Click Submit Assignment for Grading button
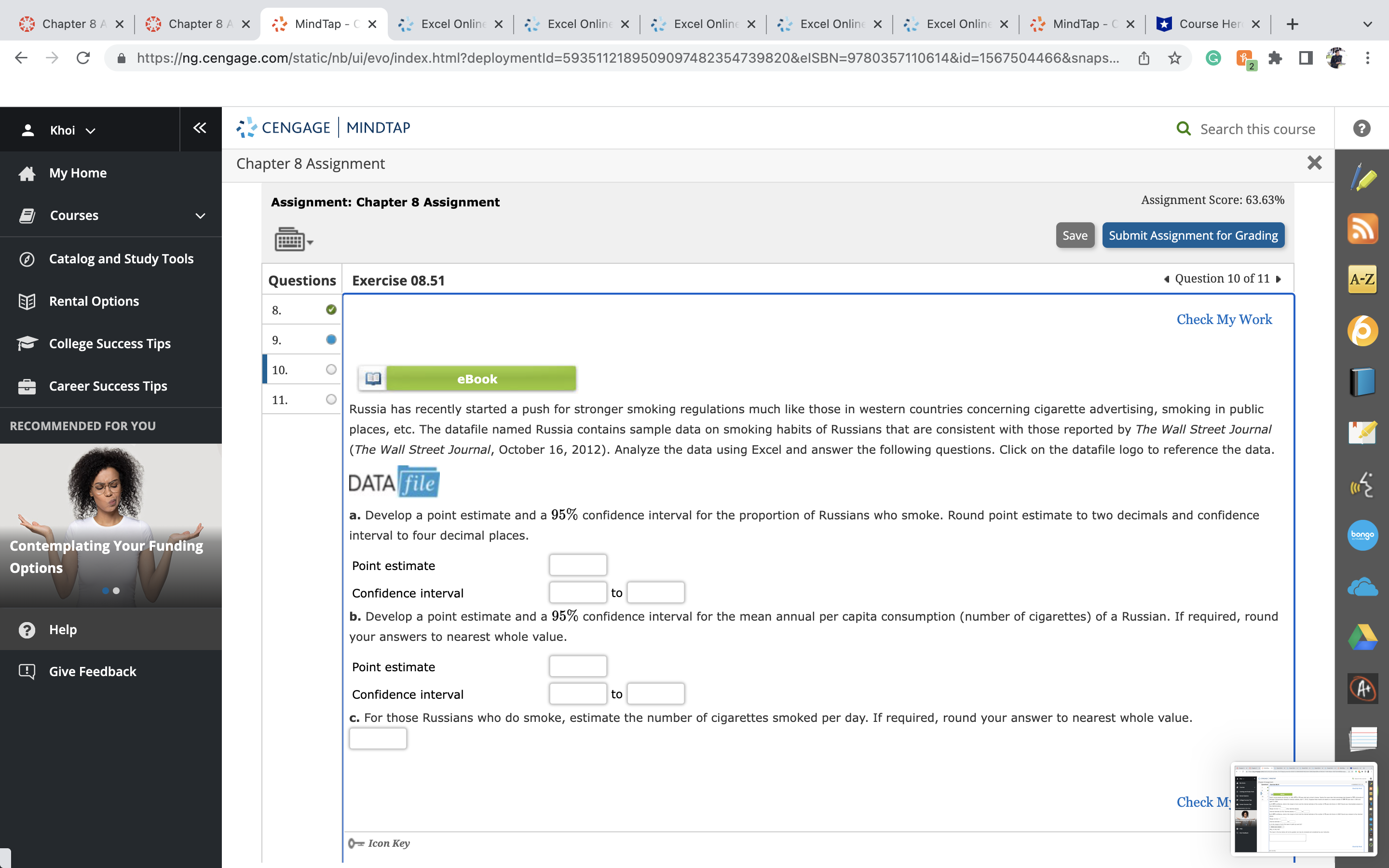 click(1193, 235)
